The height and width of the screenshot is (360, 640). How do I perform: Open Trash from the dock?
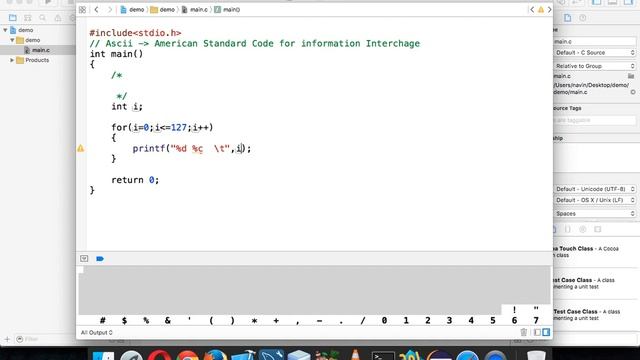pos(536,355)
